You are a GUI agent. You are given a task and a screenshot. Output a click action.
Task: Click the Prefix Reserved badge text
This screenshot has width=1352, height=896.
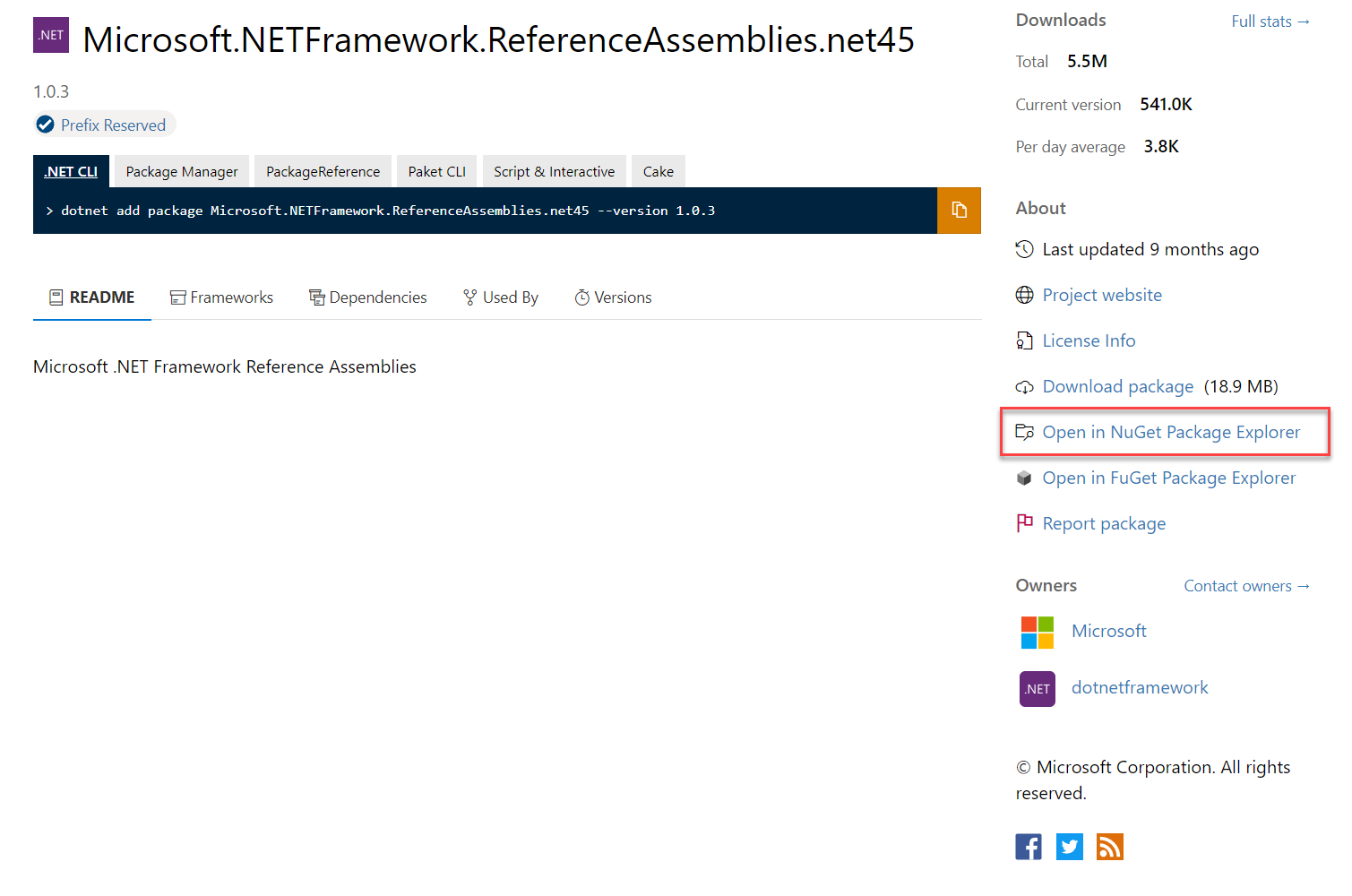click(113, 125)
